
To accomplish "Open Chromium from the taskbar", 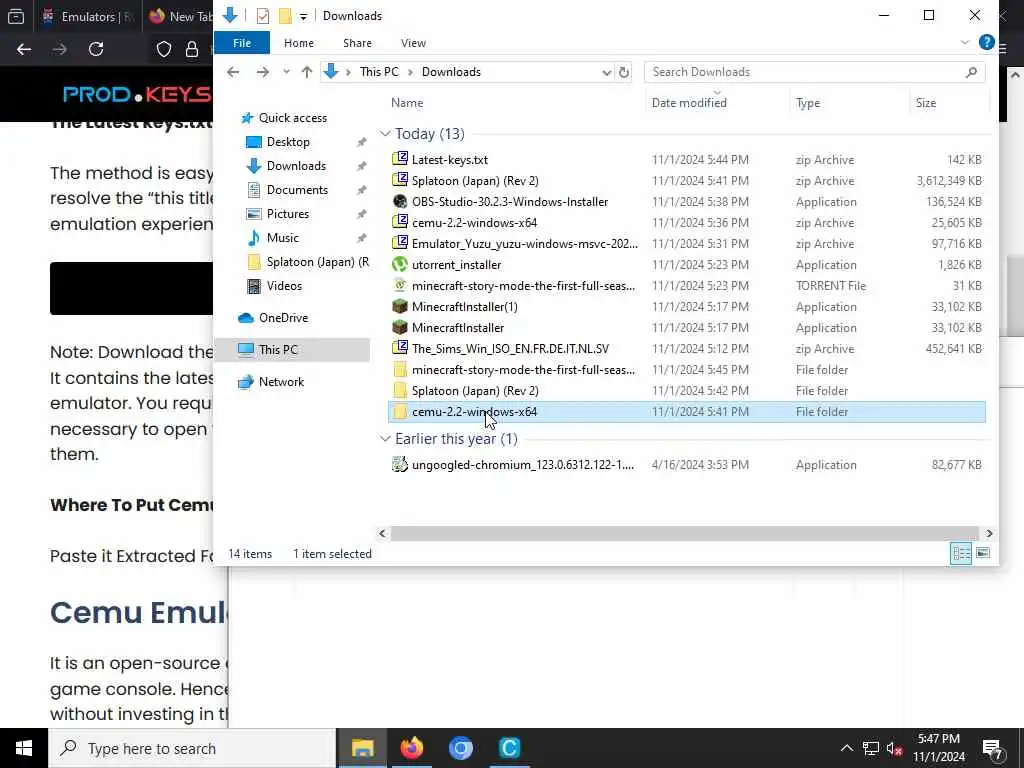I will pyautogui.click(x=460, y=748).
